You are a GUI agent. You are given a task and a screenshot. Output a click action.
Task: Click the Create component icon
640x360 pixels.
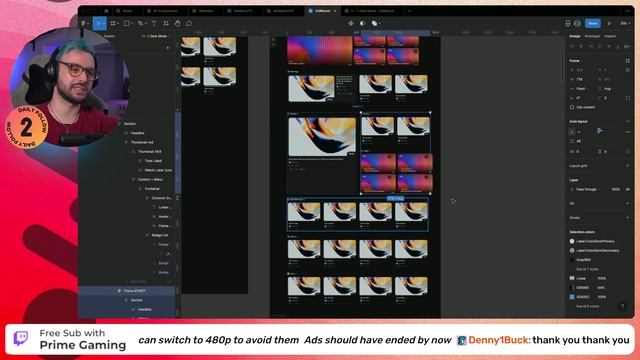tap(351, 24)
